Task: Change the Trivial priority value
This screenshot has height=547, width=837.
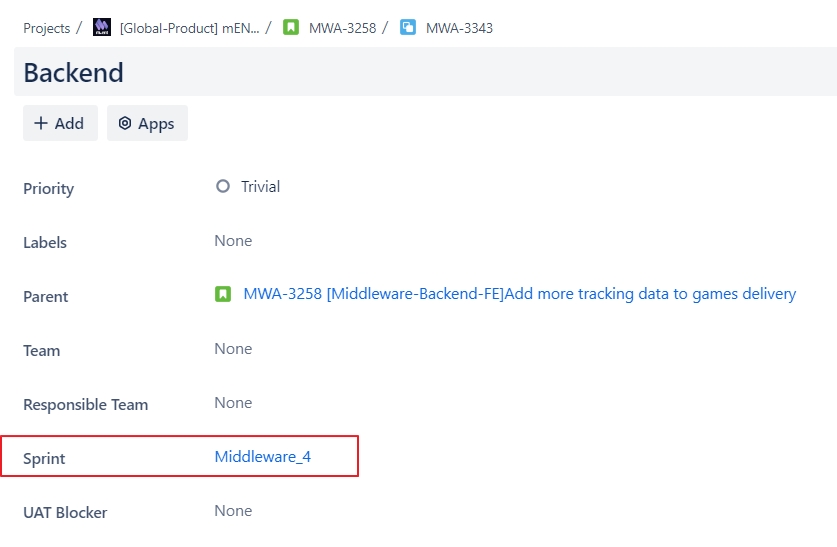Action: (260, 186)
